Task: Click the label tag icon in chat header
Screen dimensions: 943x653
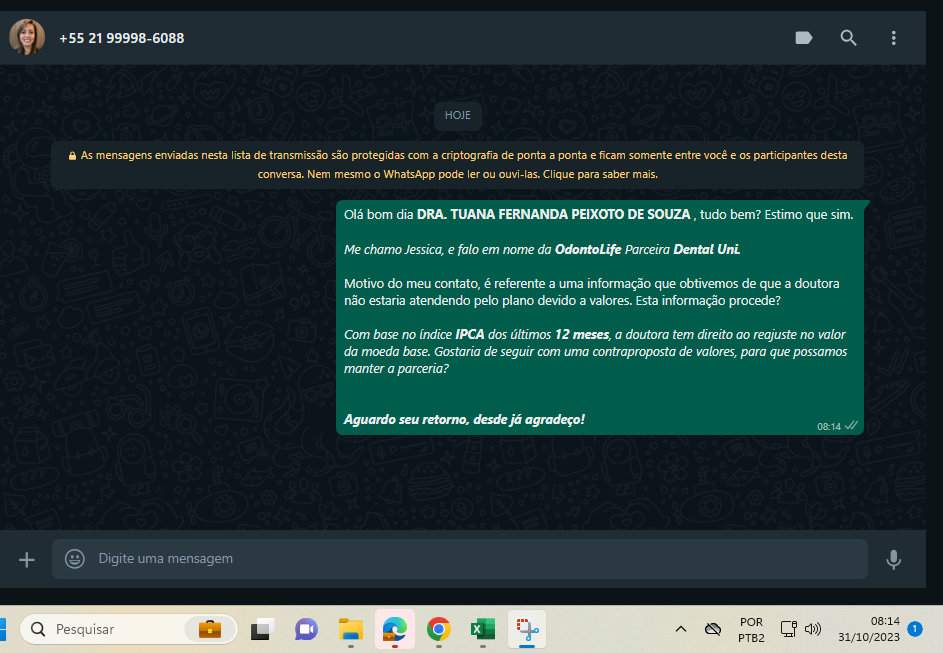Action: click(803, 38)
